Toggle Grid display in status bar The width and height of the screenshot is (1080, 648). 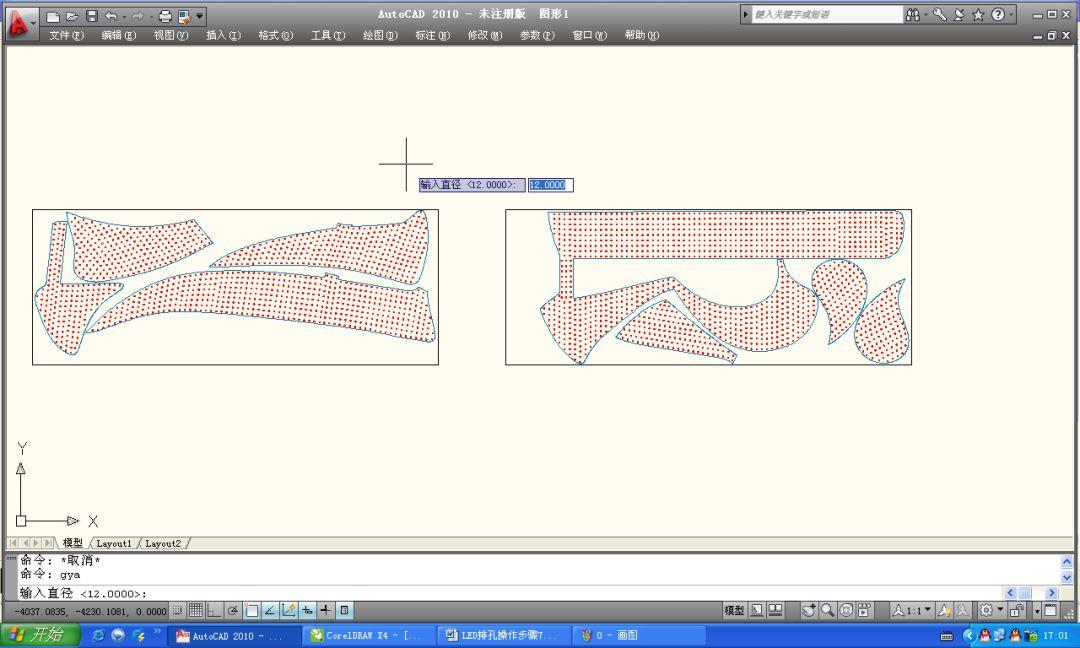(x=196, y=610)
